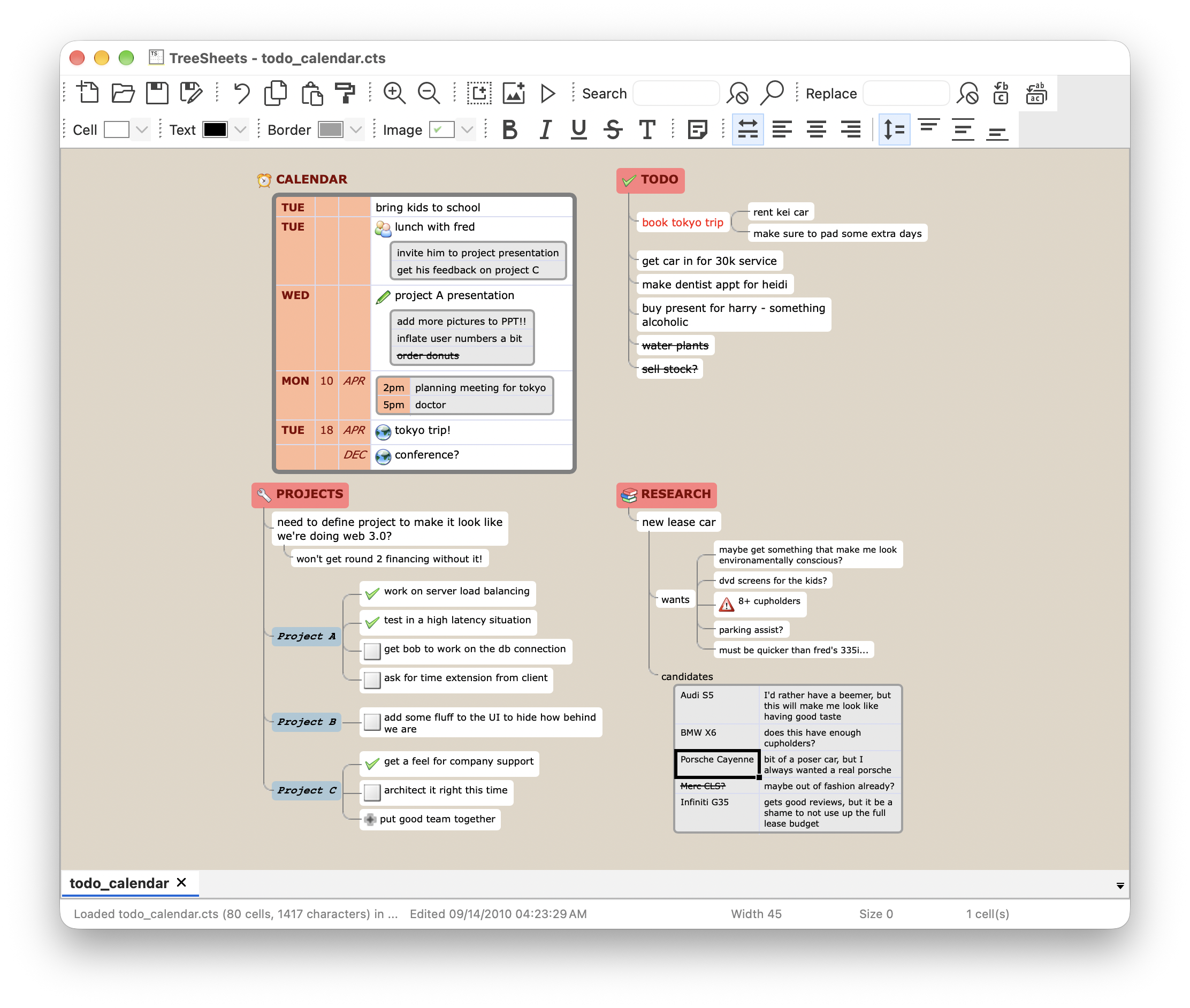This screenshot has height=1008, width=1190.
Task: Select the RESEARCH heading cell
Action: click(666, 494)
